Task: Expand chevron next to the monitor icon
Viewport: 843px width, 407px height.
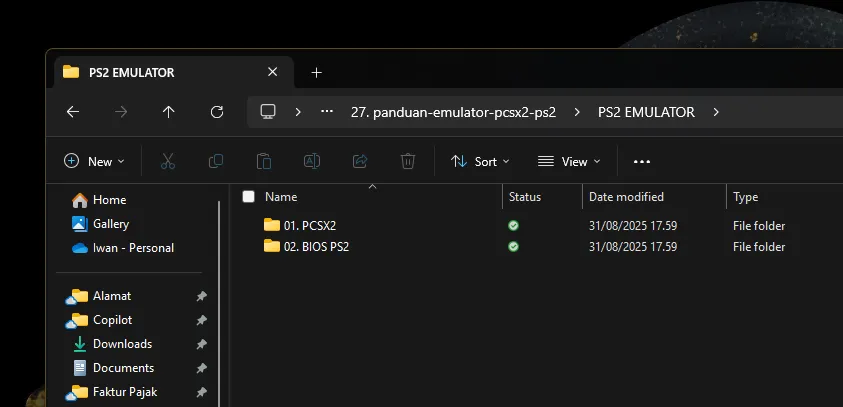Action: pyautogui.click(x=298, y=112)
